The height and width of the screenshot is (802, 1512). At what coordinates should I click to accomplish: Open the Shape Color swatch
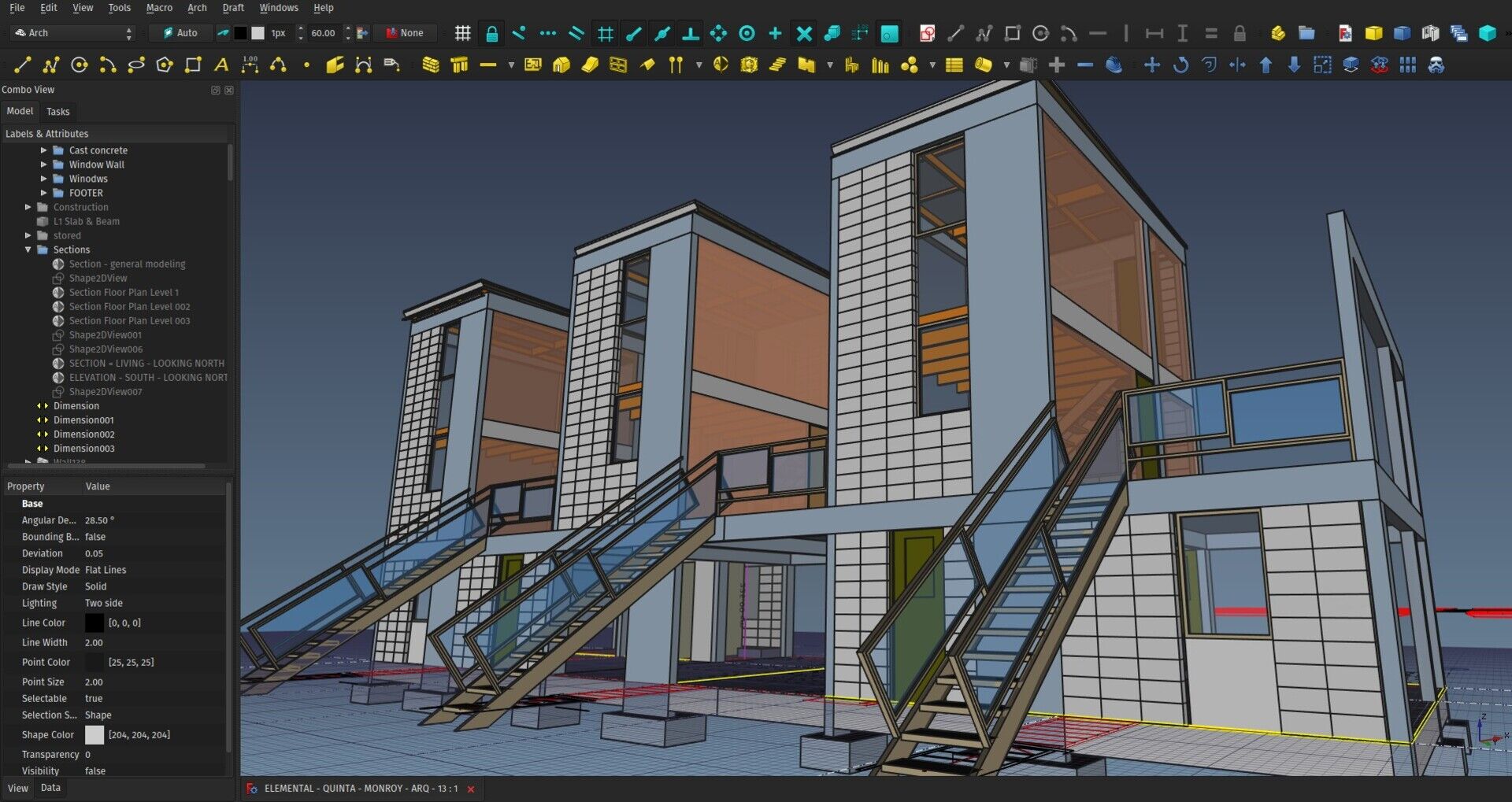94,735
